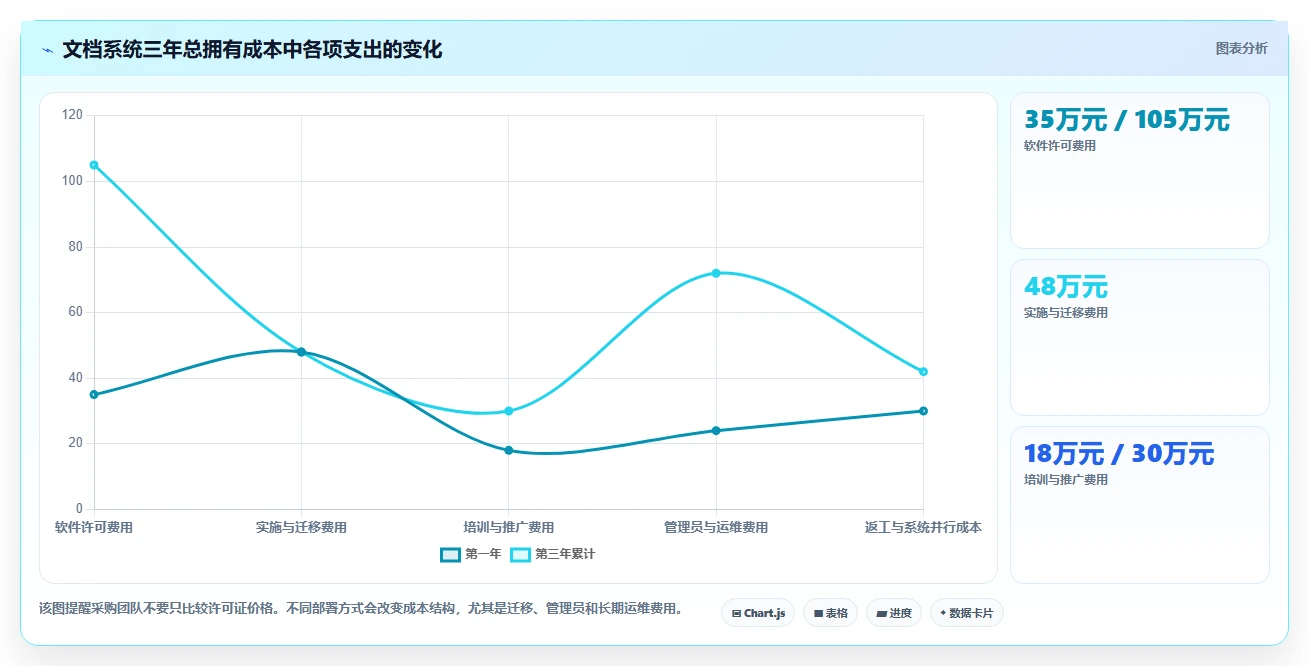This screenshot has width=1309, height=666.
Task: Click the 第一年 返工 point at 30
Action: tap(923, 411)
